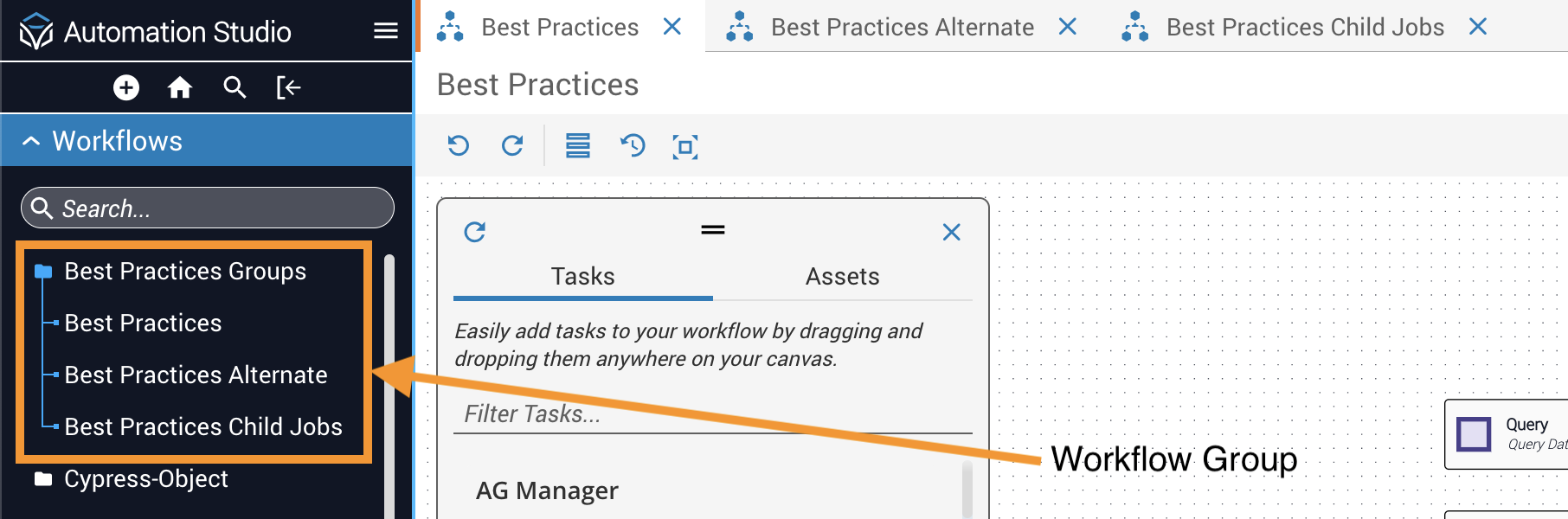Click the collapse sidebar arrow icon

[288, 87]
